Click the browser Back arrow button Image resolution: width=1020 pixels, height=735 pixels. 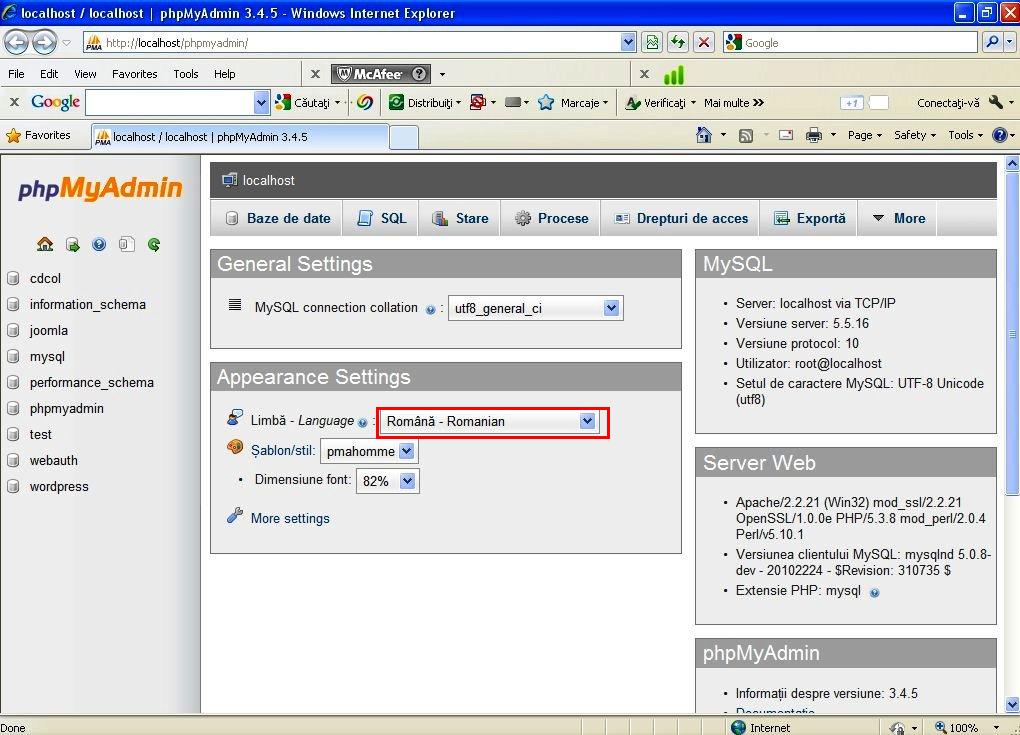coord(16,43)
